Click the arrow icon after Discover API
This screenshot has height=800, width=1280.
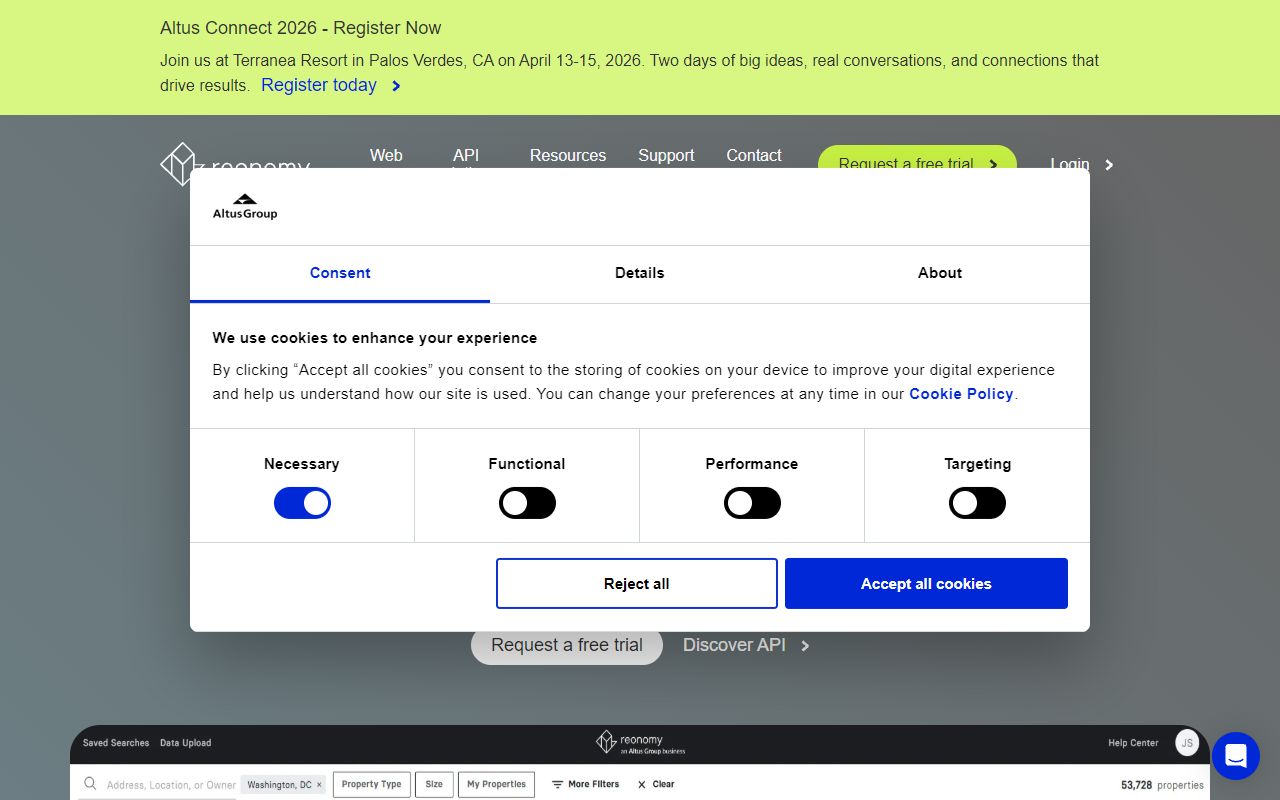click(x=805, y=646)
